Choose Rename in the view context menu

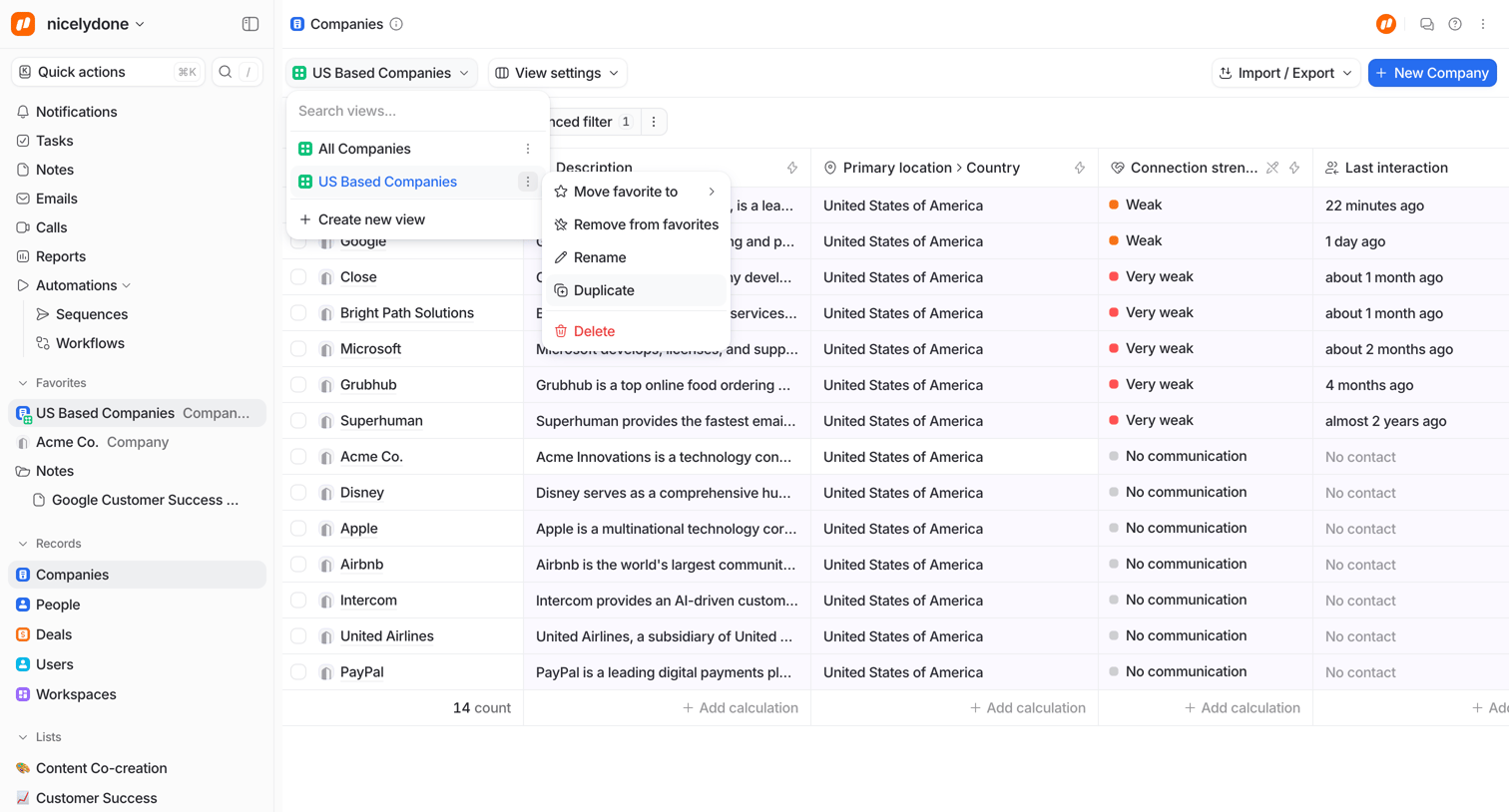(x=636, y=257)
